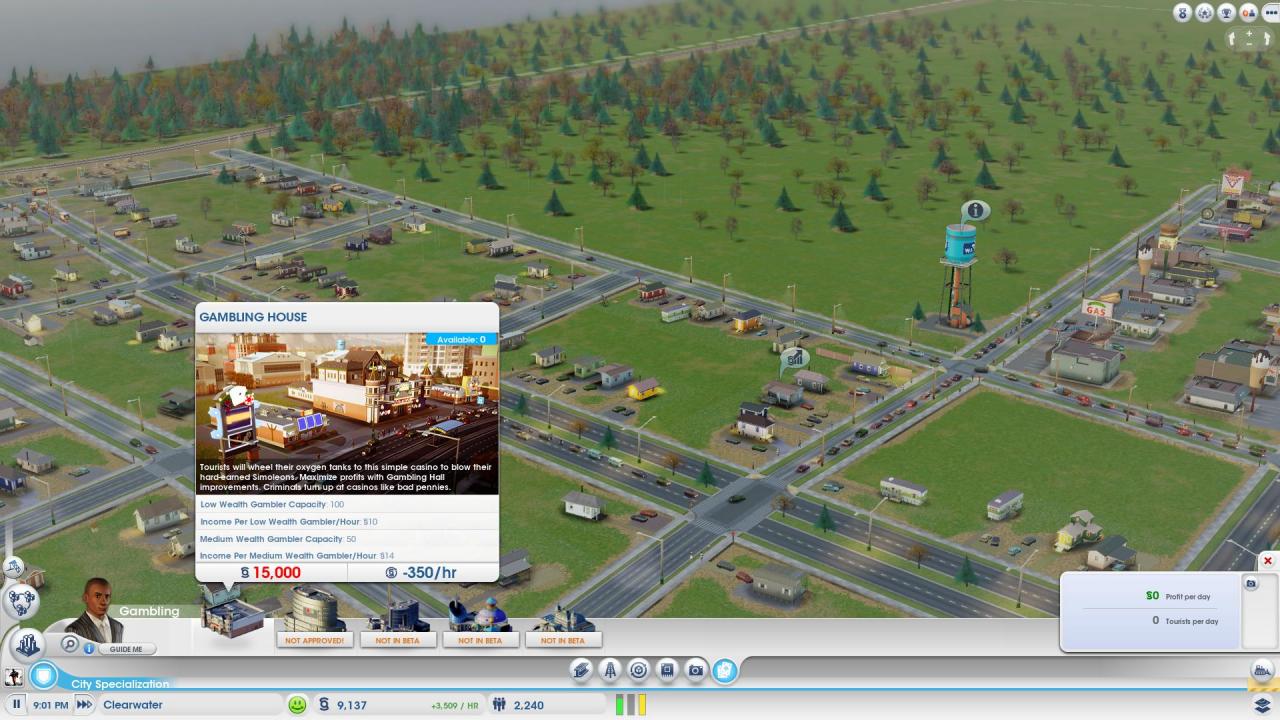Click the blue info icon near Guide Me
This screenshot has width=1280, height=720.
pos(89,648)
